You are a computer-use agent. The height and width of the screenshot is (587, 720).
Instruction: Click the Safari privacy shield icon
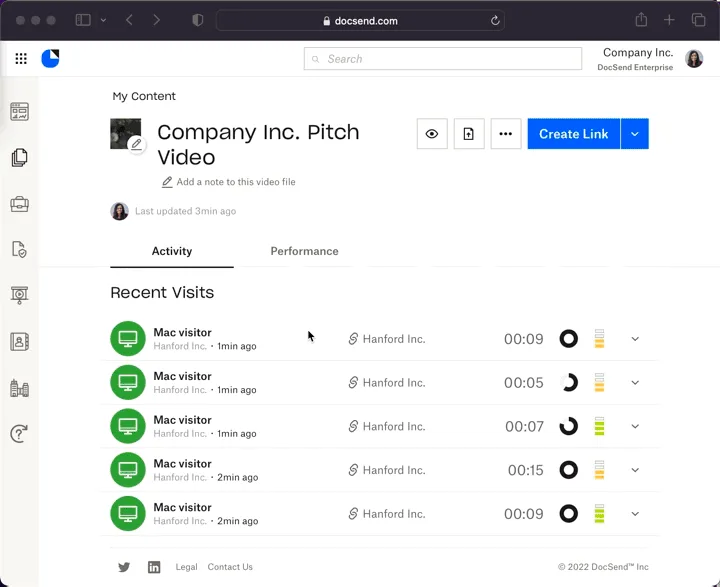(197, 20)
